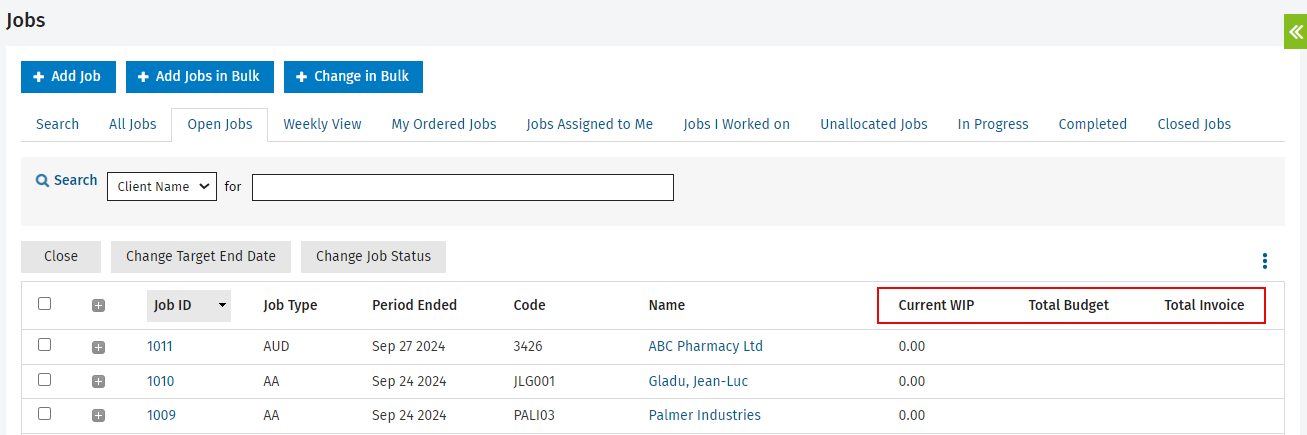Click the Total Invoice column header
Screen dimensions: 1307x435
1204,305
